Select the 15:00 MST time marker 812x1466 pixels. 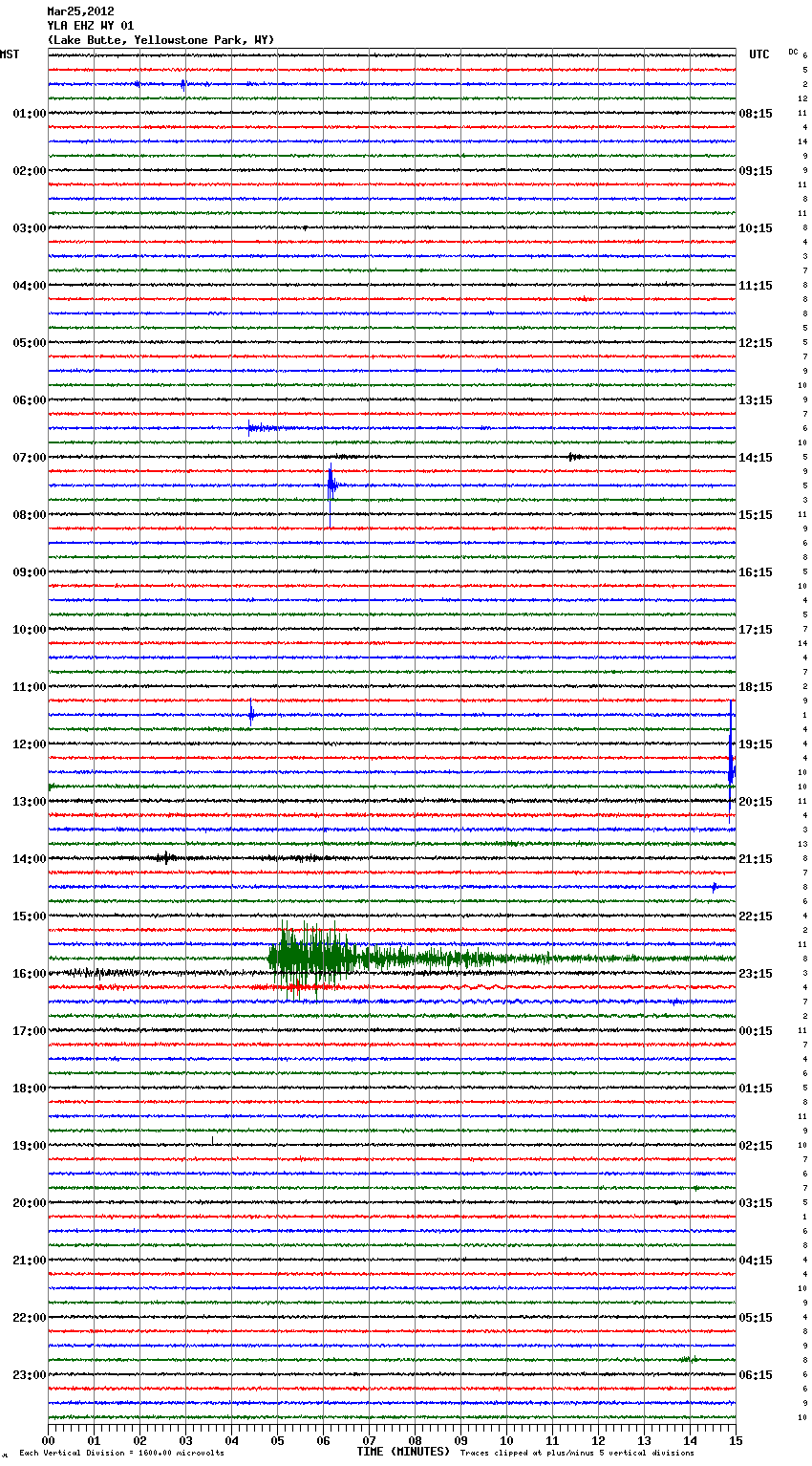30,916
